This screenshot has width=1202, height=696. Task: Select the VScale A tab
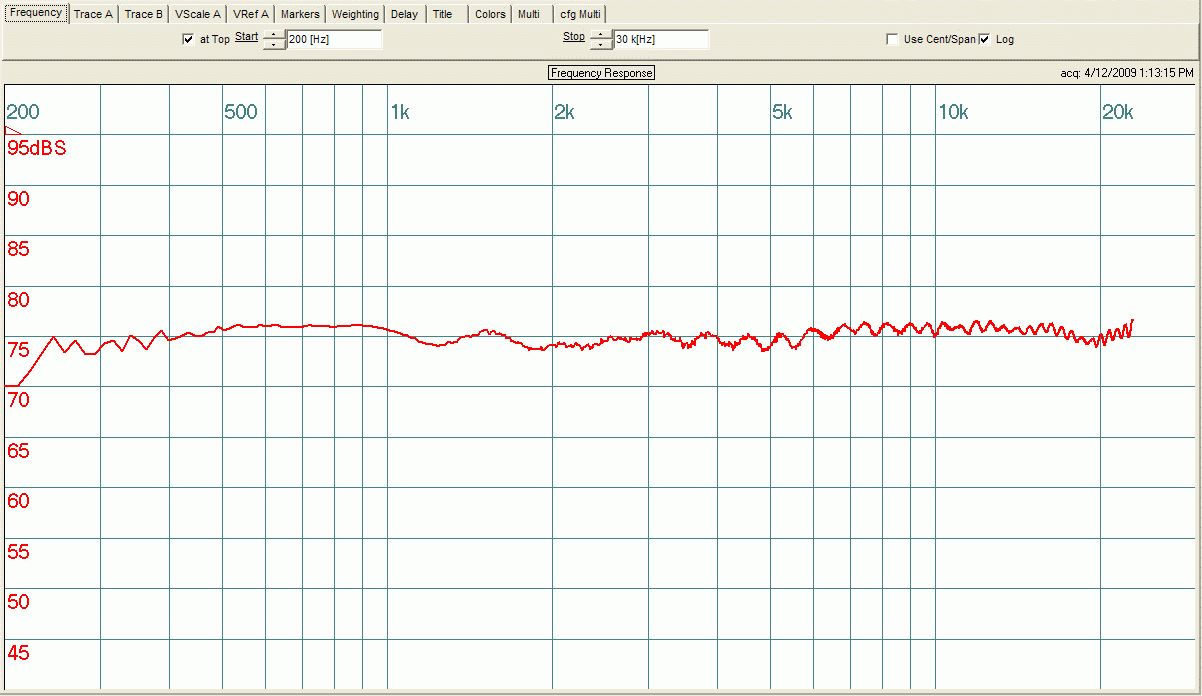click(197, 14)
